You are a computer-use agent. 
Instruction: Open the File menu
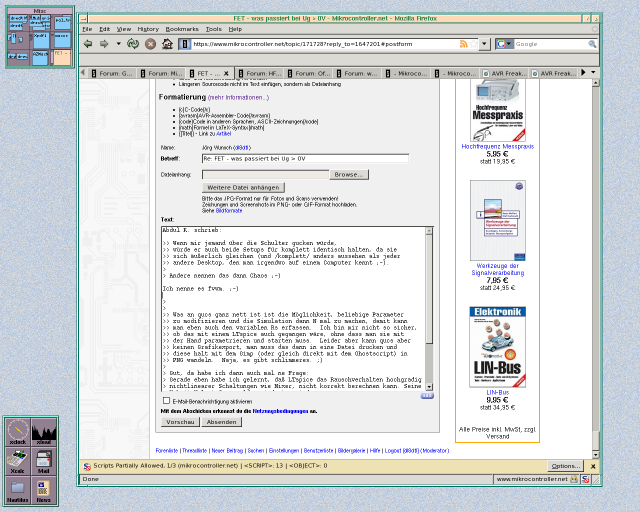point(87,29)
